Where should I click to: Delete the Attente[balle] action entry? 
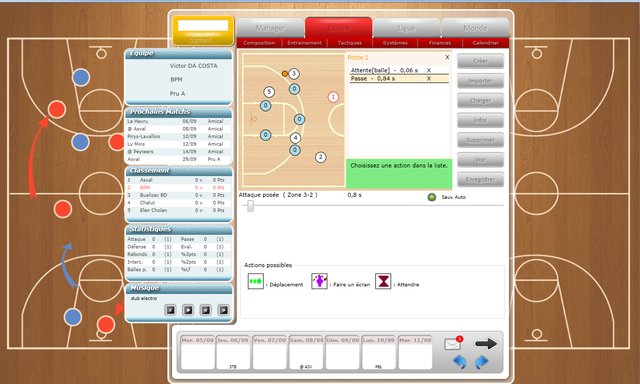429,70
